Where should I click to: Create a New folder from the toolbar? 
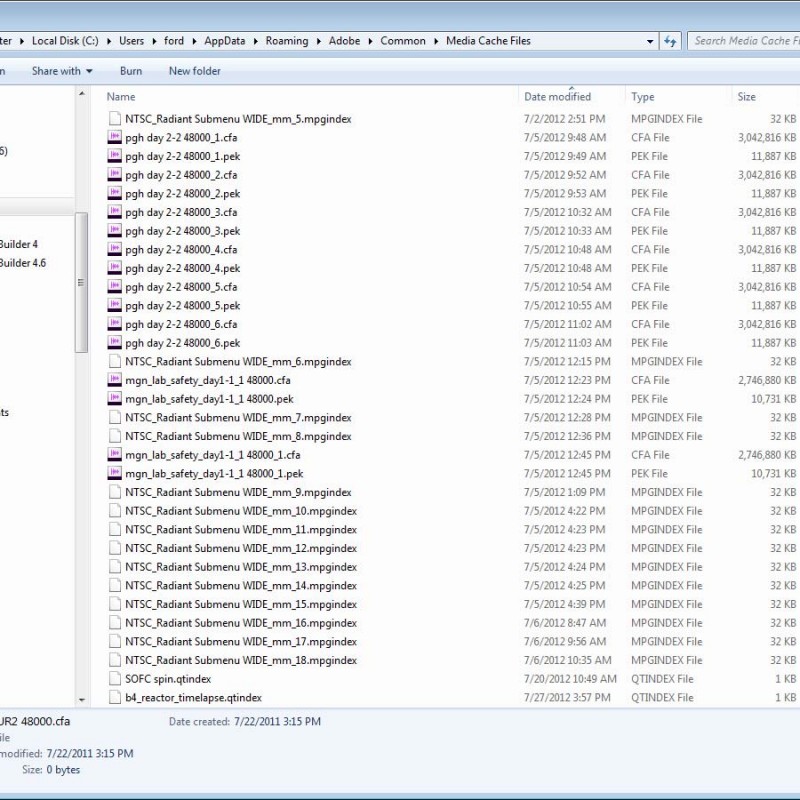point(194,71)
